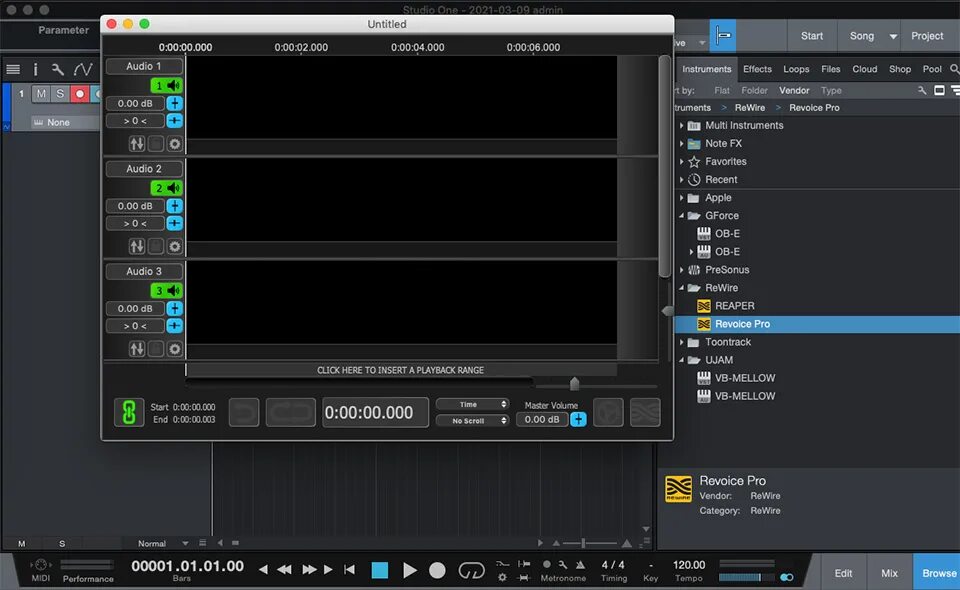Image resolution: width=960 pixels, height=590 pixels.
Task: Mute Audio 2 track speaker button
Action: [x=167, y=188]
